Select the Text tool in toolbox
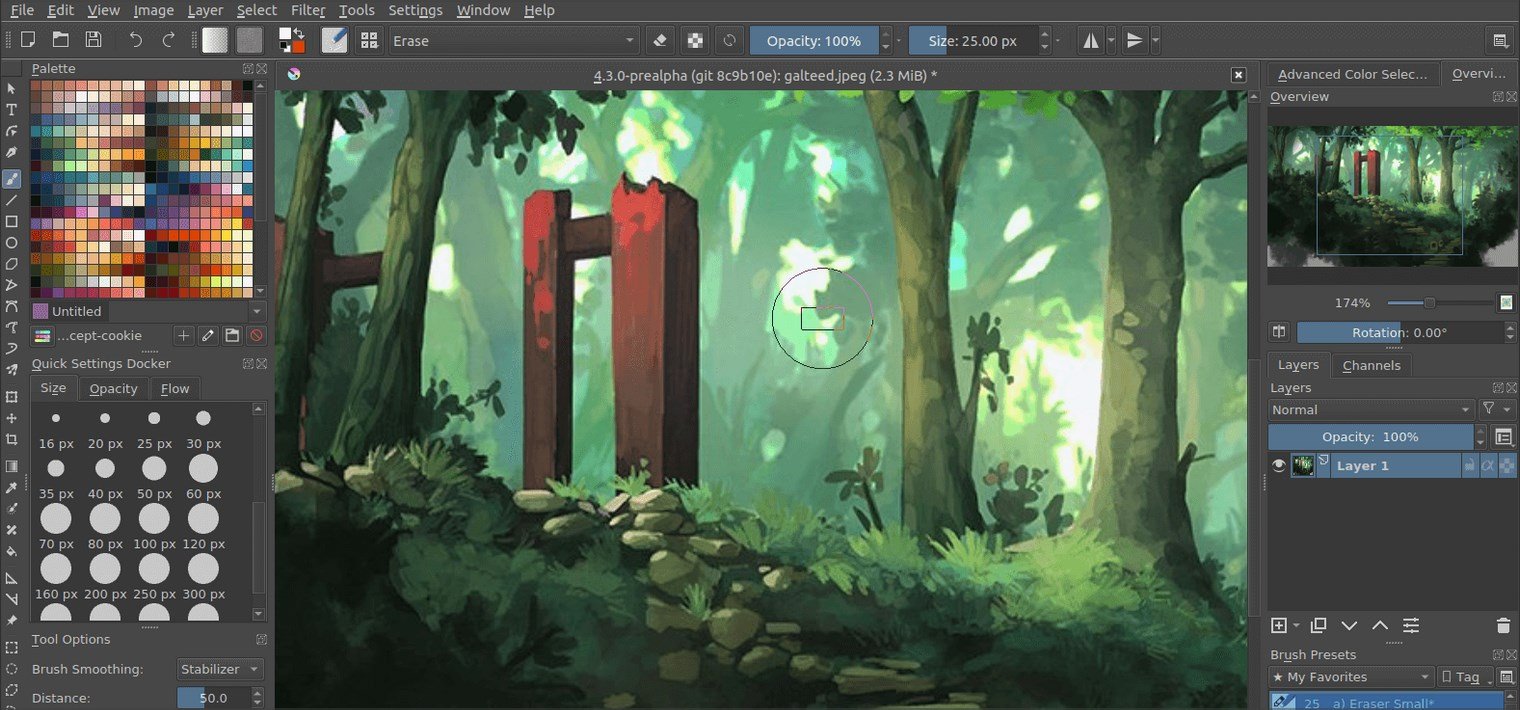 coord(12,110)
